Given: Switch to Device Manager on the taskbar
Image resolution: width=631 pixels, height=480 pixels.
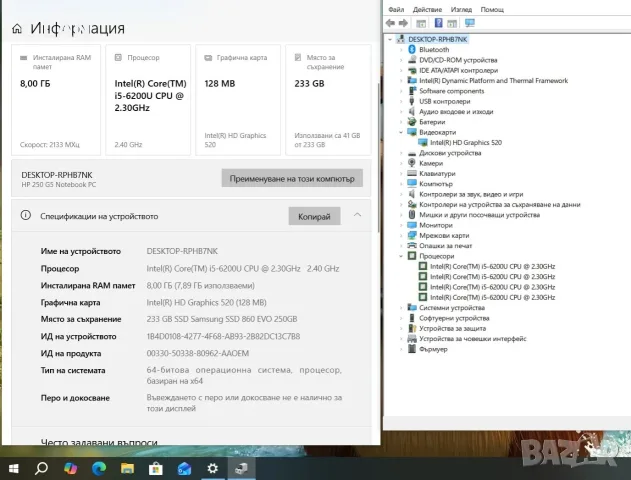Looking at the screenshot, I should (241, 468).
